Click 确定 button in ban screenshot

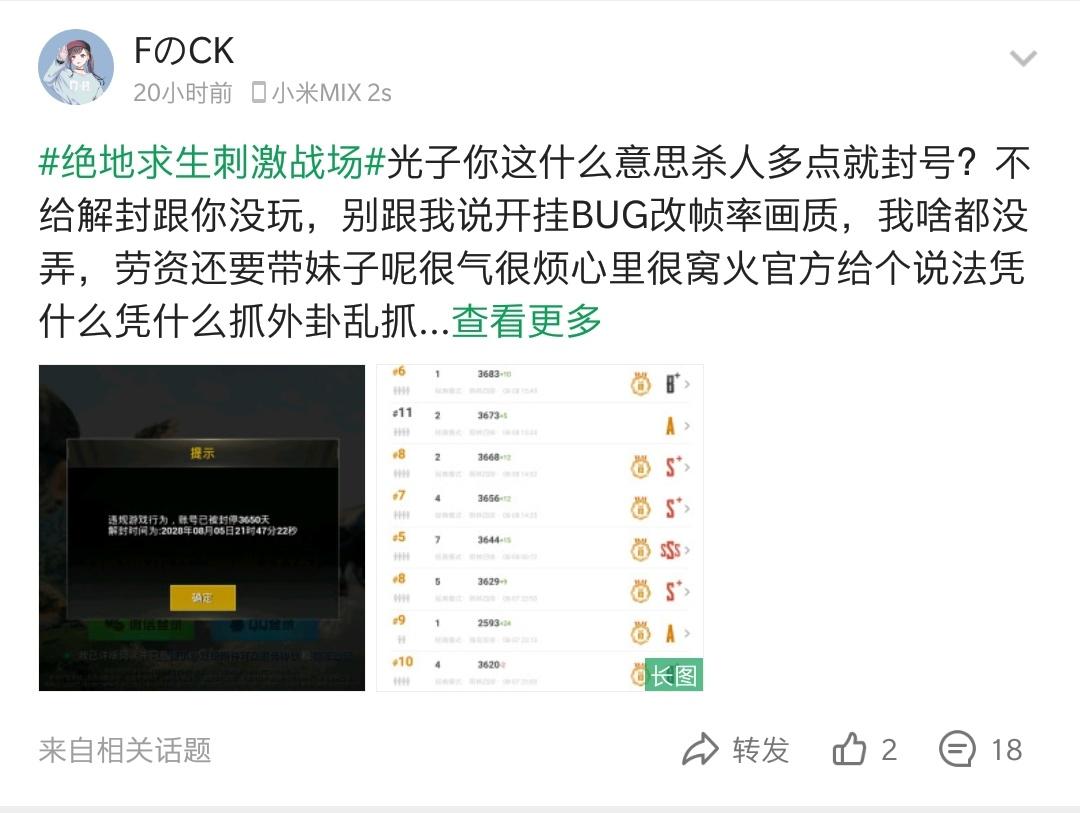pos(202,597)
